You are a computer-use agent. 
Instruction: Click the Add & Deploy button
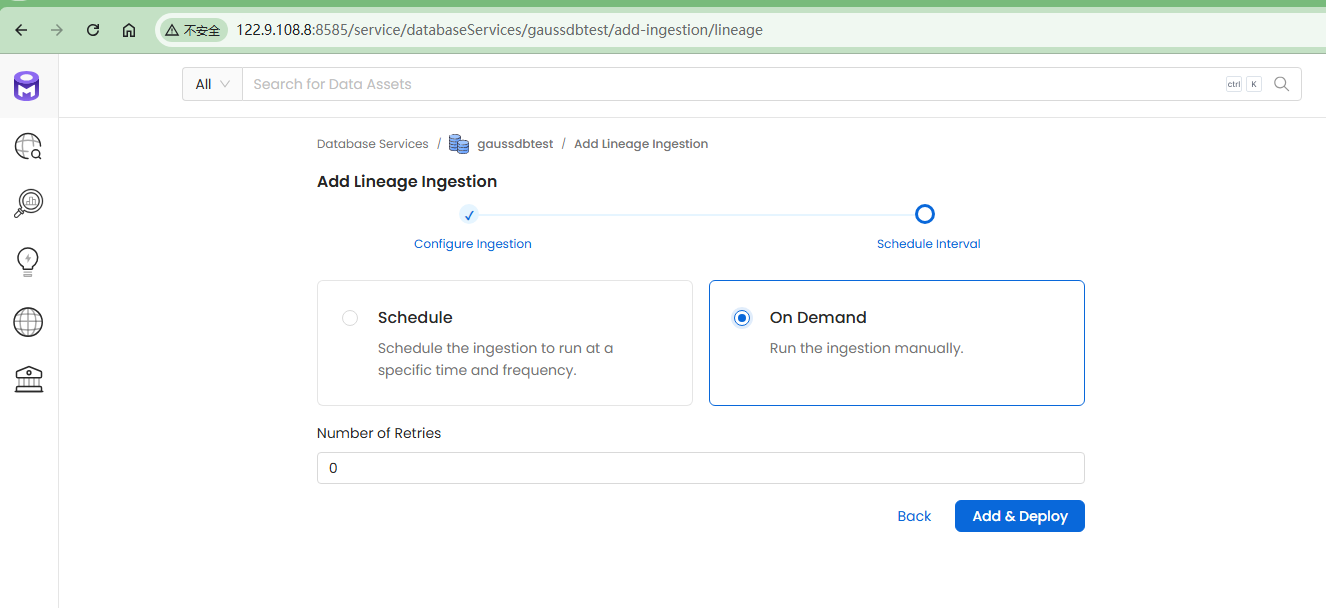pyautogui.click(x=1019, y=516)
